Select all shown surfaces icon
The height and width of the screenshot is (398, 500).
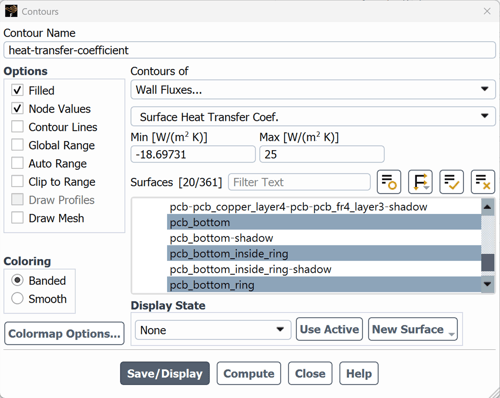(x=451, y=182)
